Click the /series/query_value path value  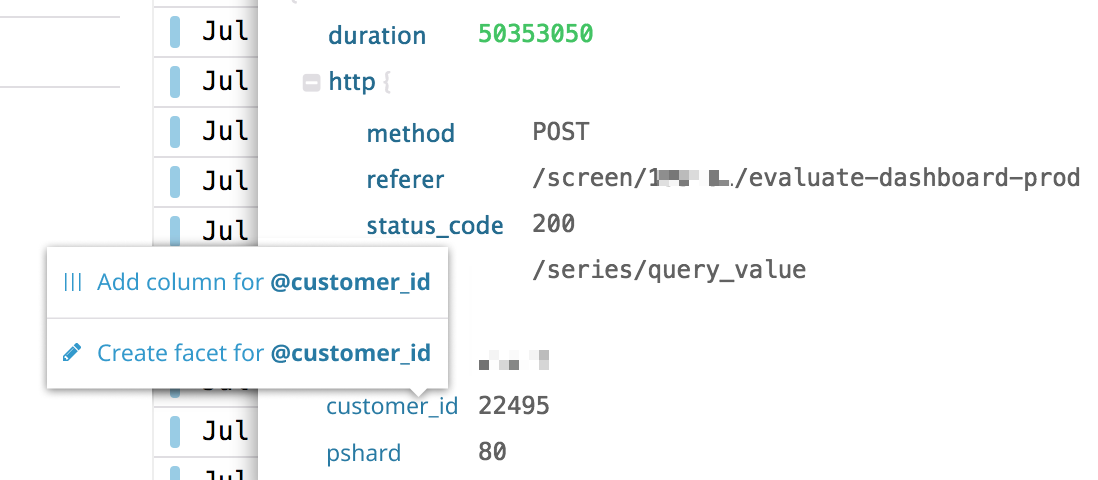coord(669,270)
